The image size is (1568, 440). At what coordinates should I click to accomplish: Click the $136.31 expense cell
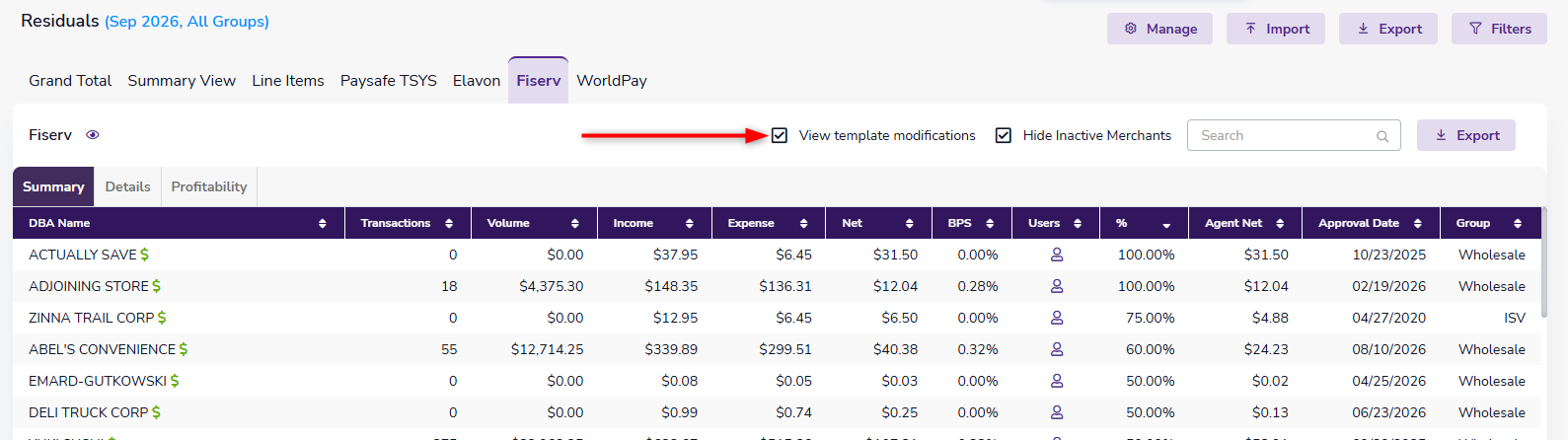coord(785,286)
